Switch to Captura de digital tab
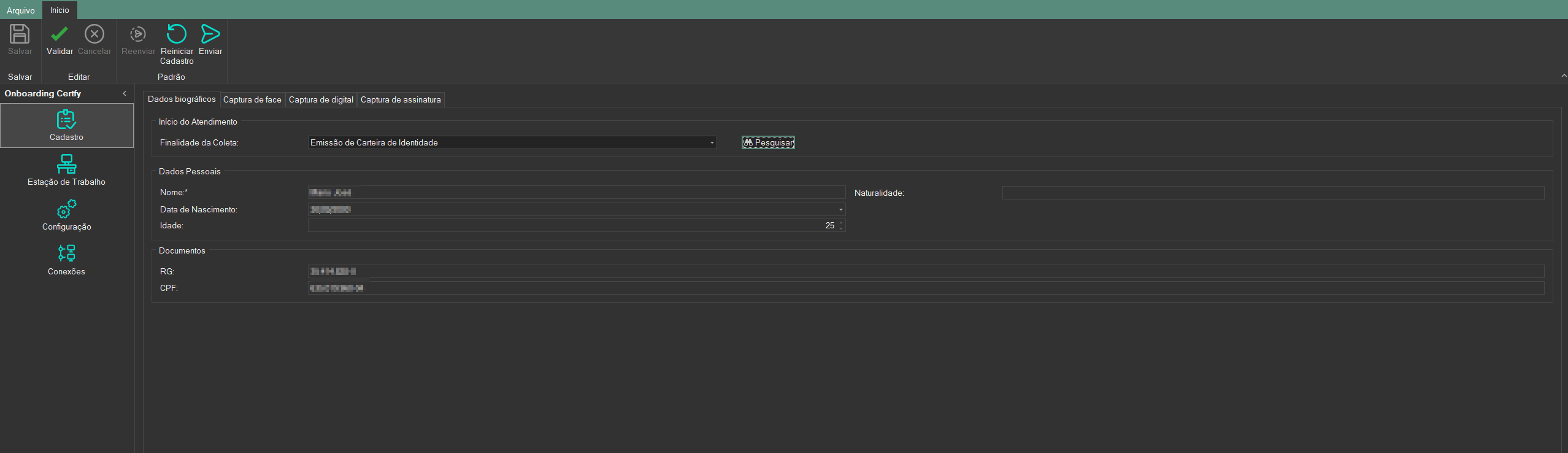Screen dimensions: 1568x453 pyautogui.click(x=321, y=100)
